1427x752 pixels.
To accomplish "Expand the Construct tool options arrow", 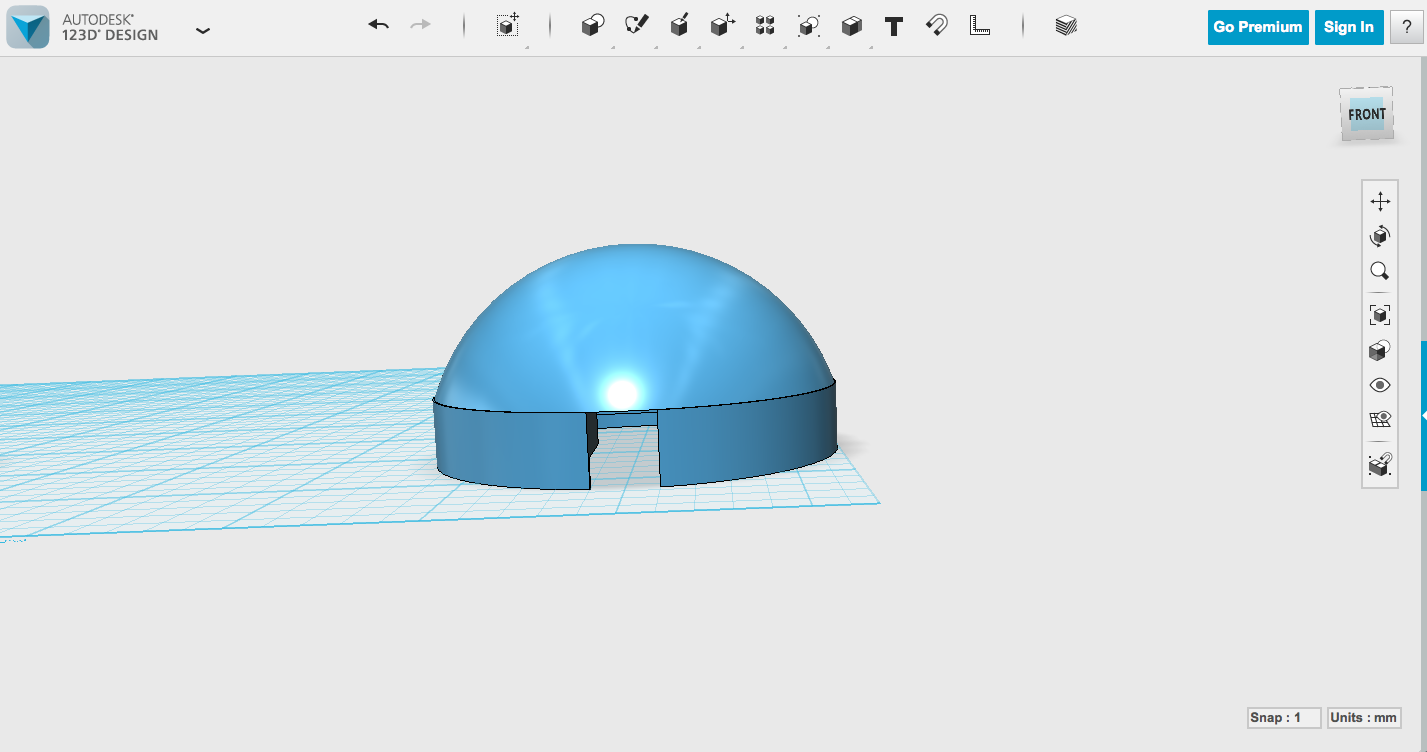I will [x=698, y=45].
